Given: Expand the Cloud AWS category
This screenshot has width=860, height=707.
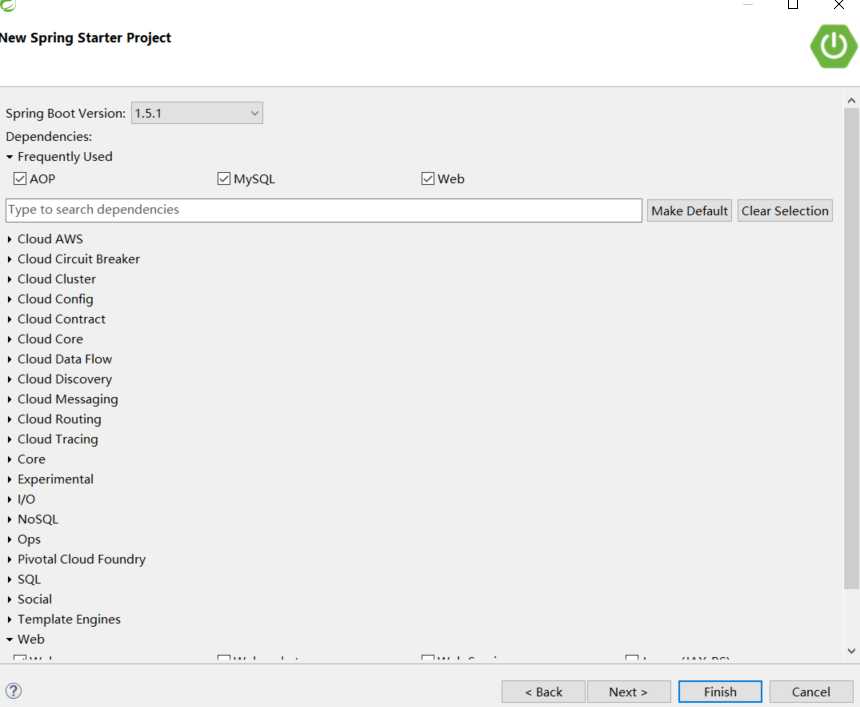Looking at the screenshot, I should coord(9,239).
